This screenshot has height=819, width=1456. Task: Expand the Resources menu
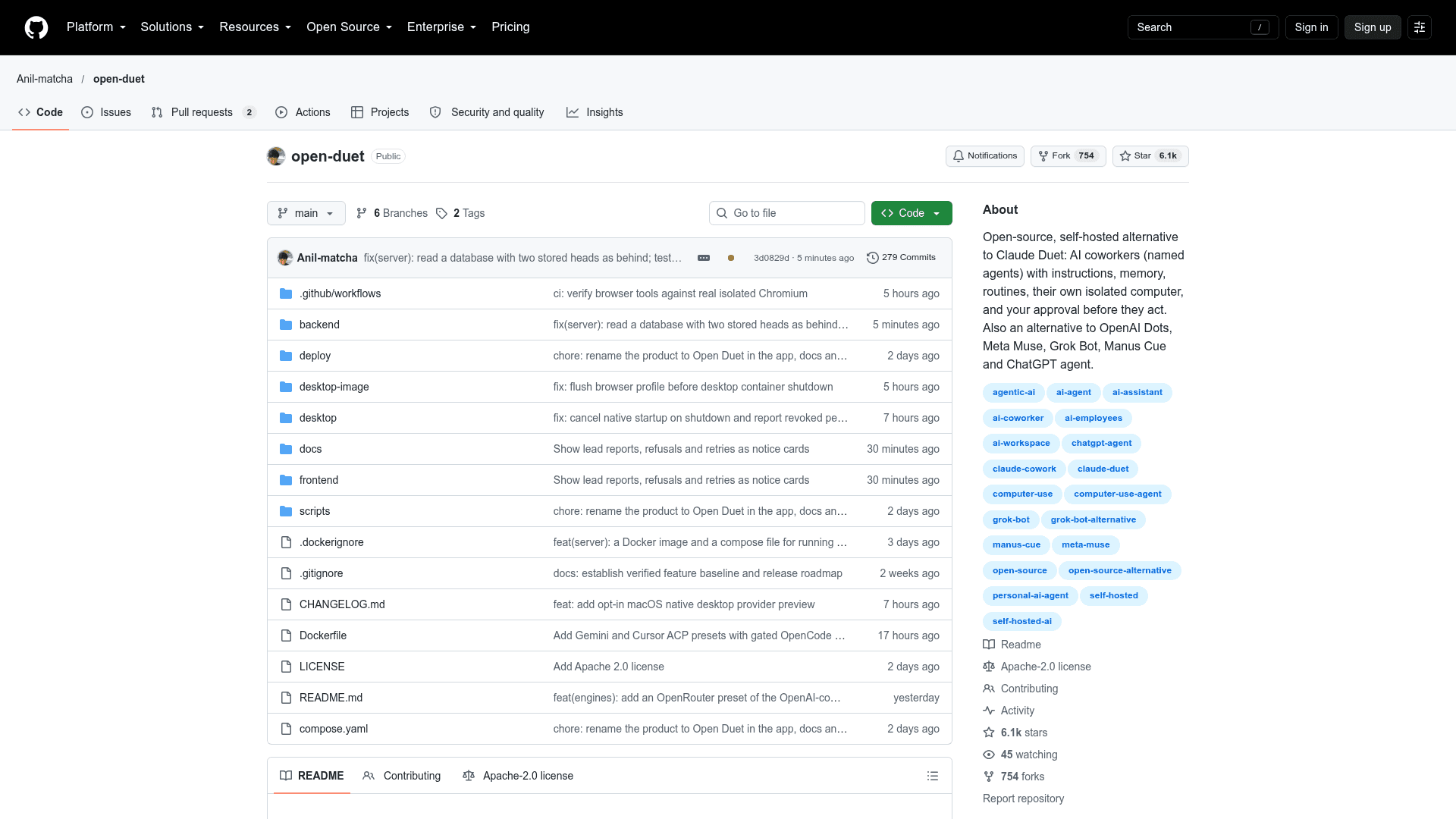coord(255,27)
